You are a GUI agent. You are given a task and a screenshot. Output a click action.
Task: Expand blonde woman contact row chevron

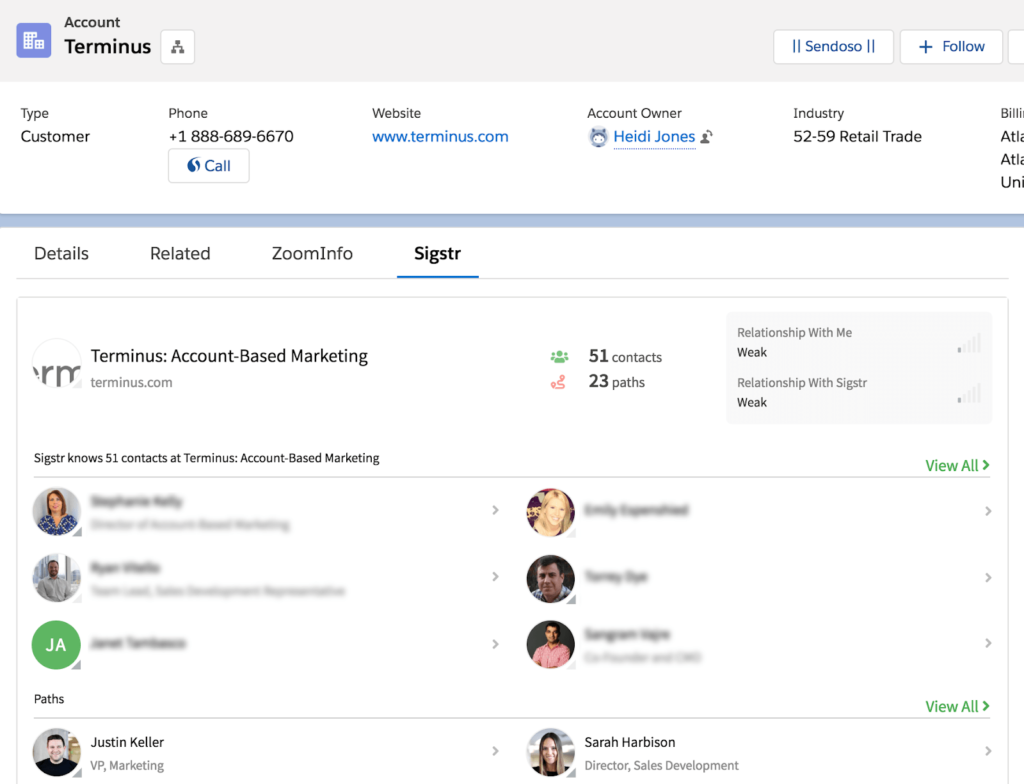click(988, 511)
